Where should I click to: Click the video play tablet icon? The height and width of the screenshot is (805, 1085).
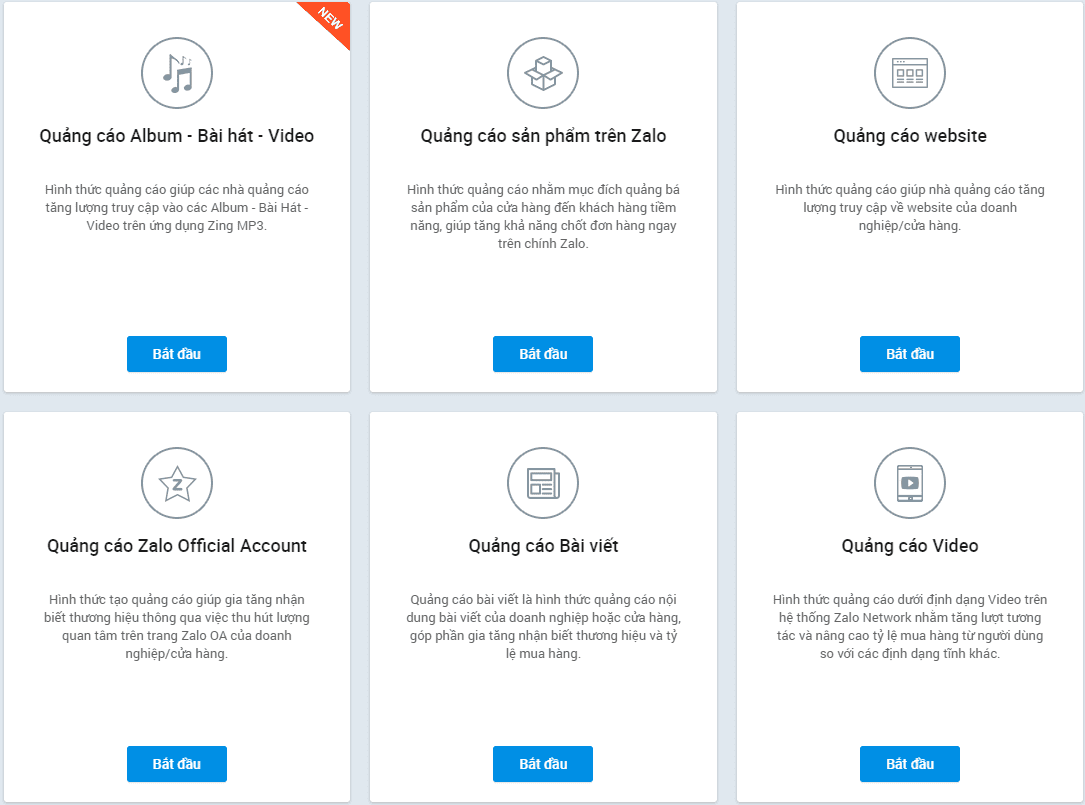pyautogui.click(x=910, y=483)
